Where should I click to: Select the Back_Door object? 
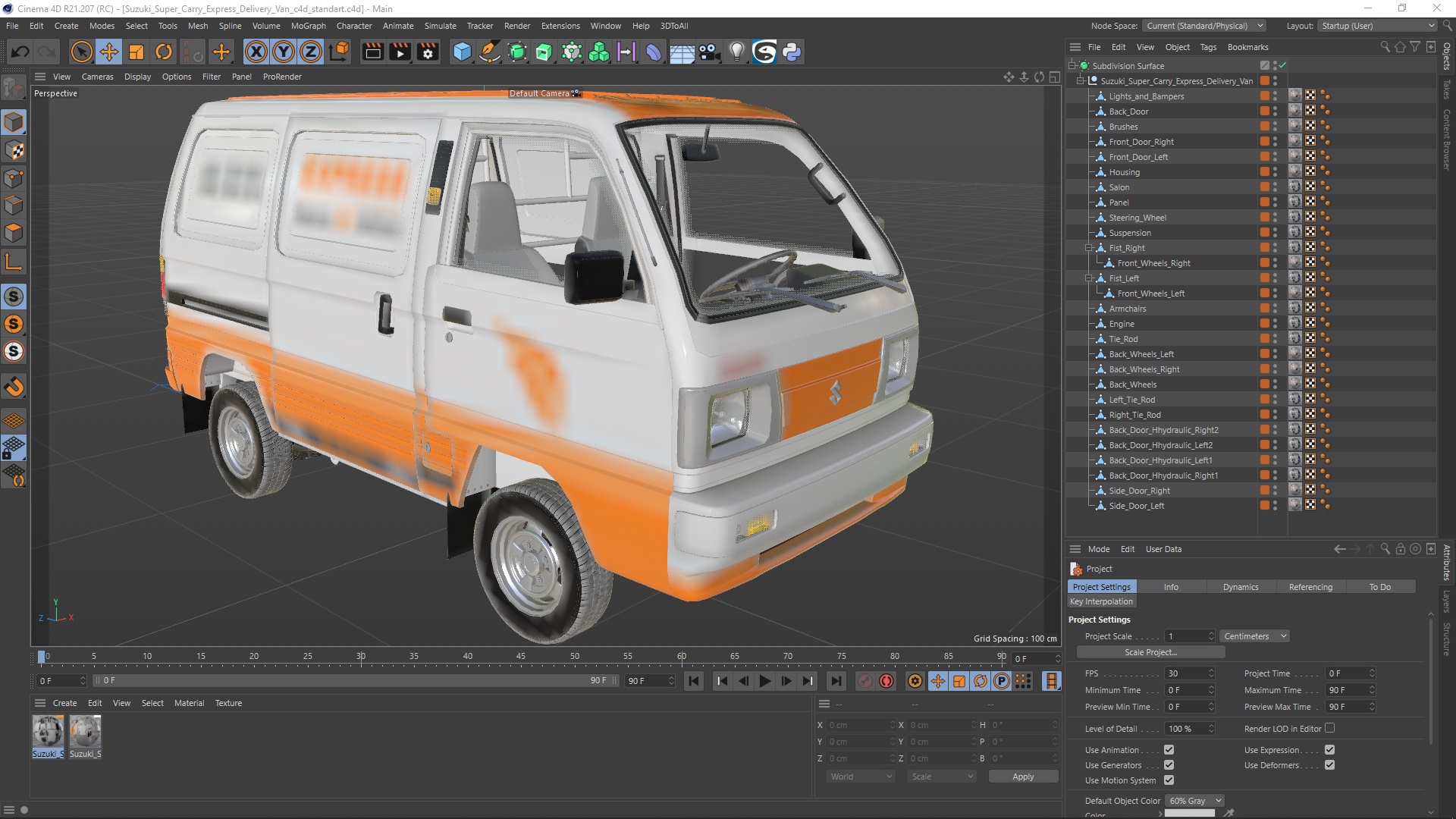click(1128, 111)
